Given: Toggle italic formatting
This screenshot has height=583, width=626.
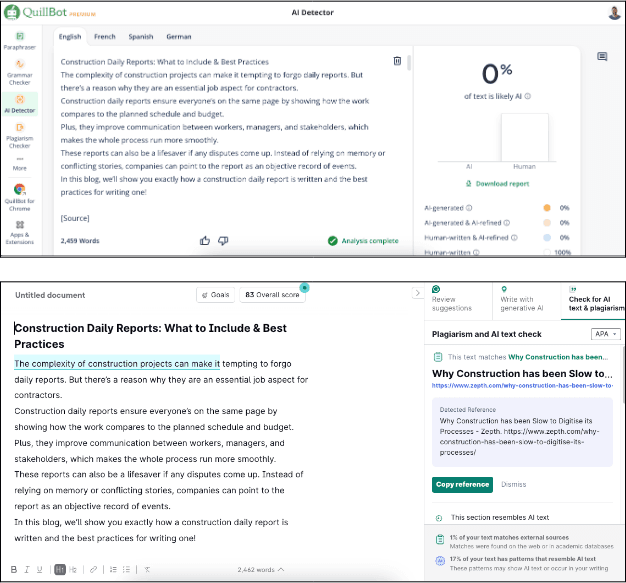Looking at the screenshot, I should click(x=27, y=569).
